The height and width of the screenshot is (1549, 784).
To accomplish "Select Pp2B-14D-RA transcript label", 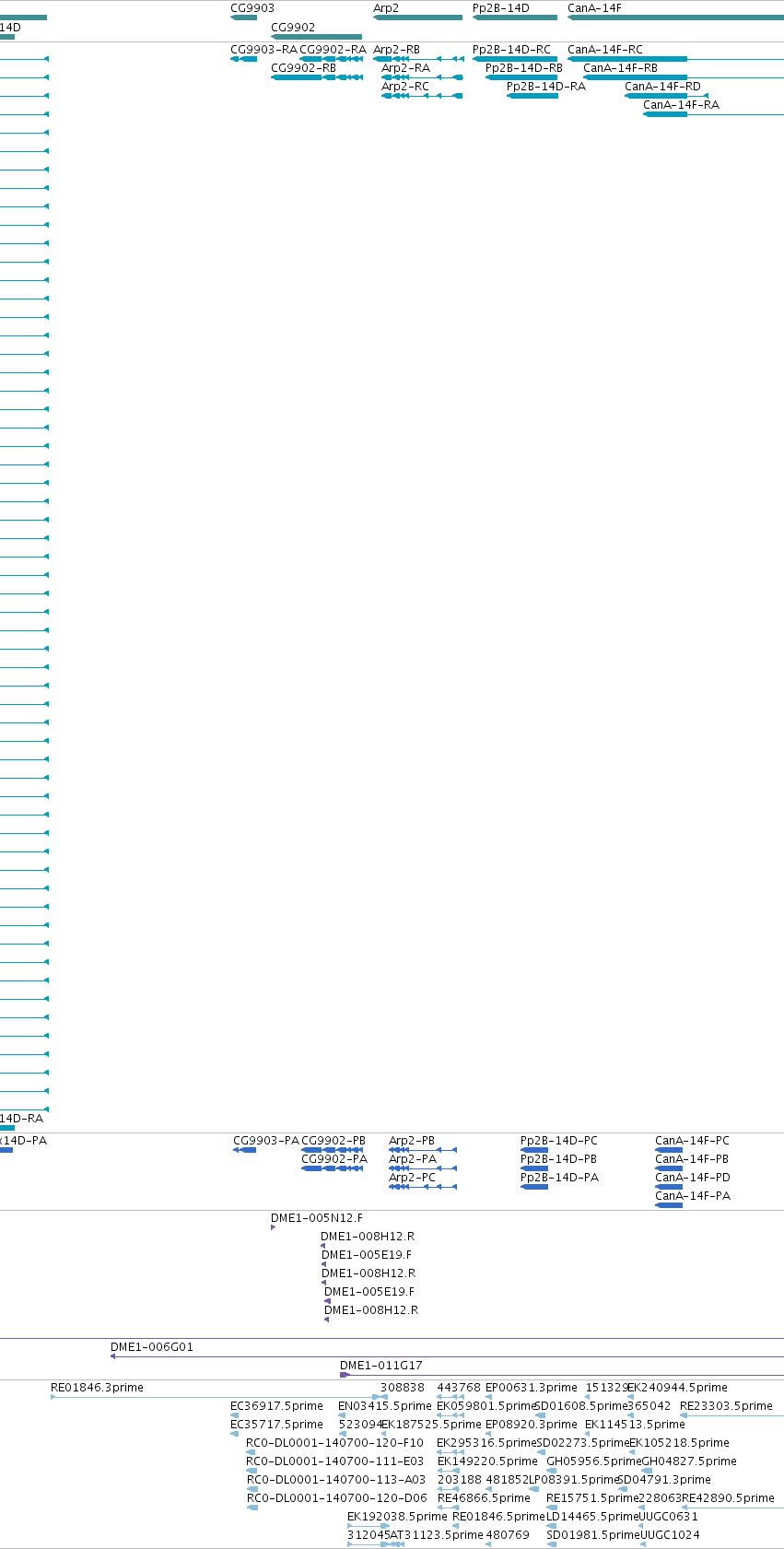I will [x=545, y=87].
